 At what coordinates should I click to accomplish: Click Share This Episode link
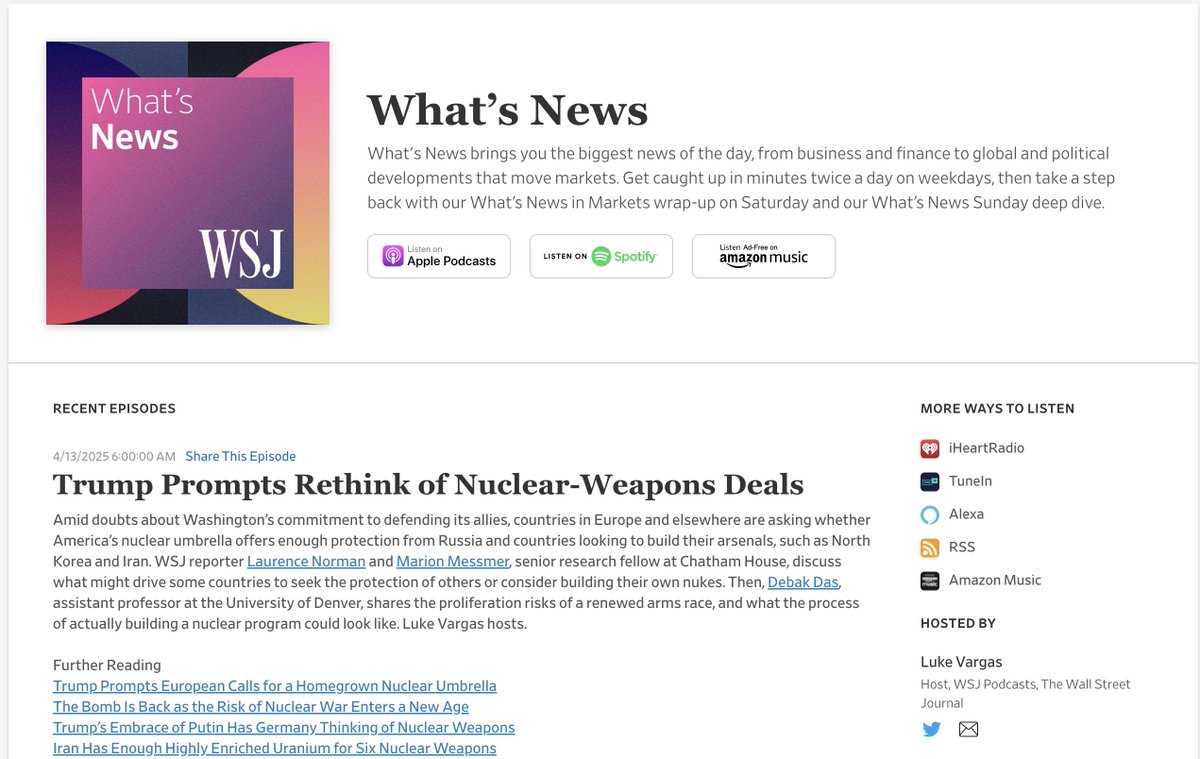pos(240,456)
